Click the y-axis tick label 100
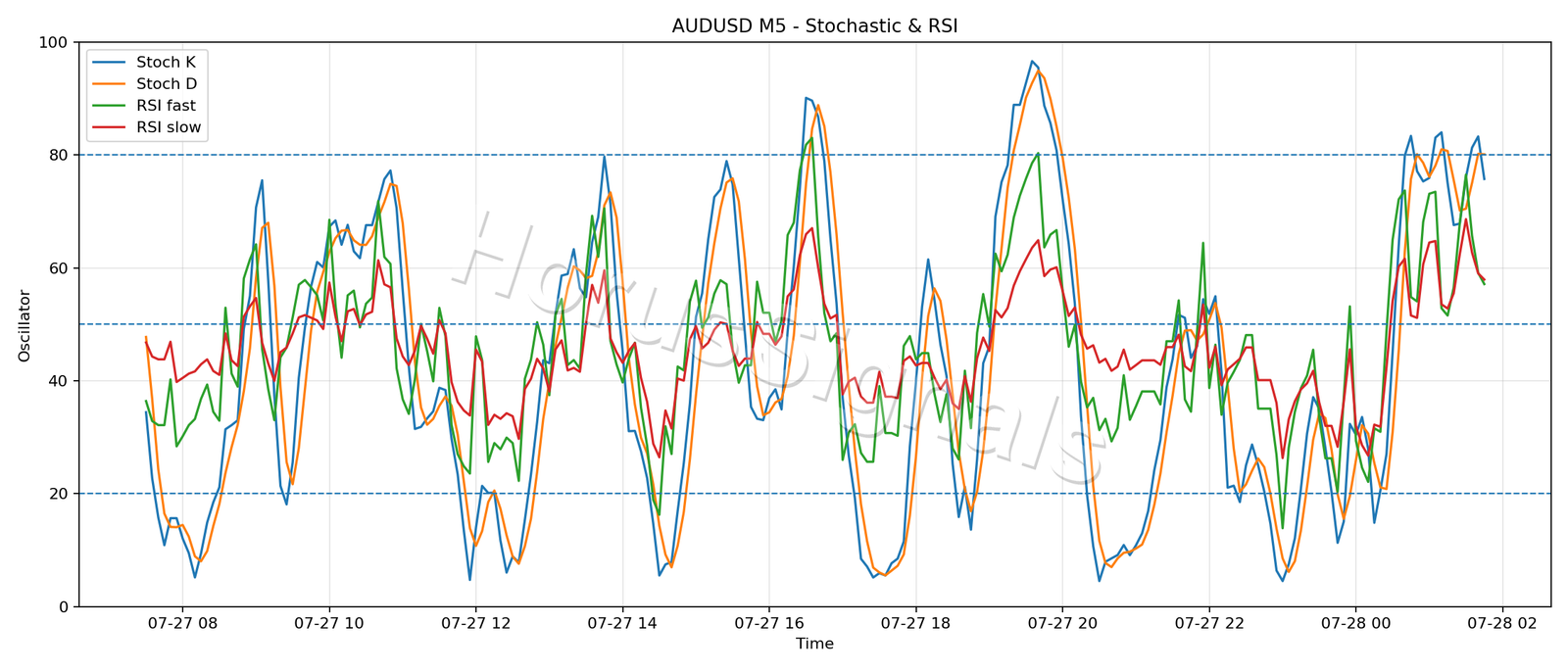This screenshot has width=1568, height=672. tap(53, 43)
